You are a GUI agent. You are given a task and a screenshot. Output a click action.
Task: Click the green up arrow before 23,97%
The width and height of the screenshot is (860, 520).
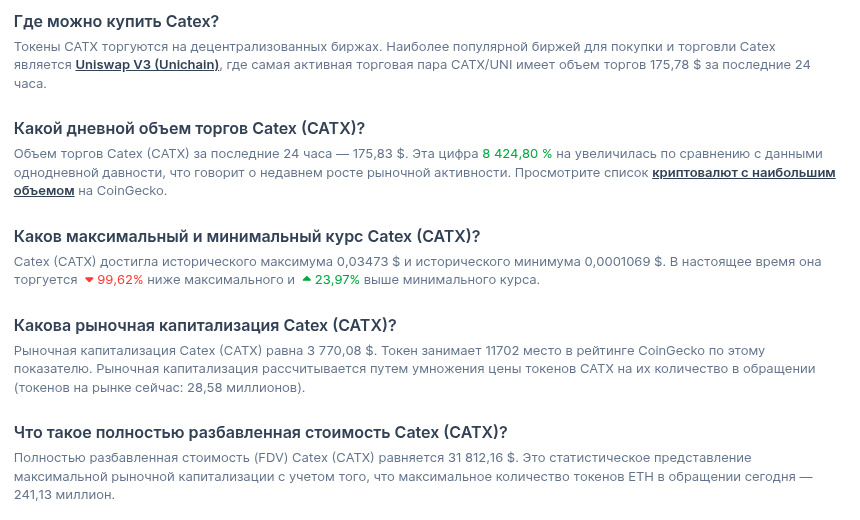pos(306,280)
